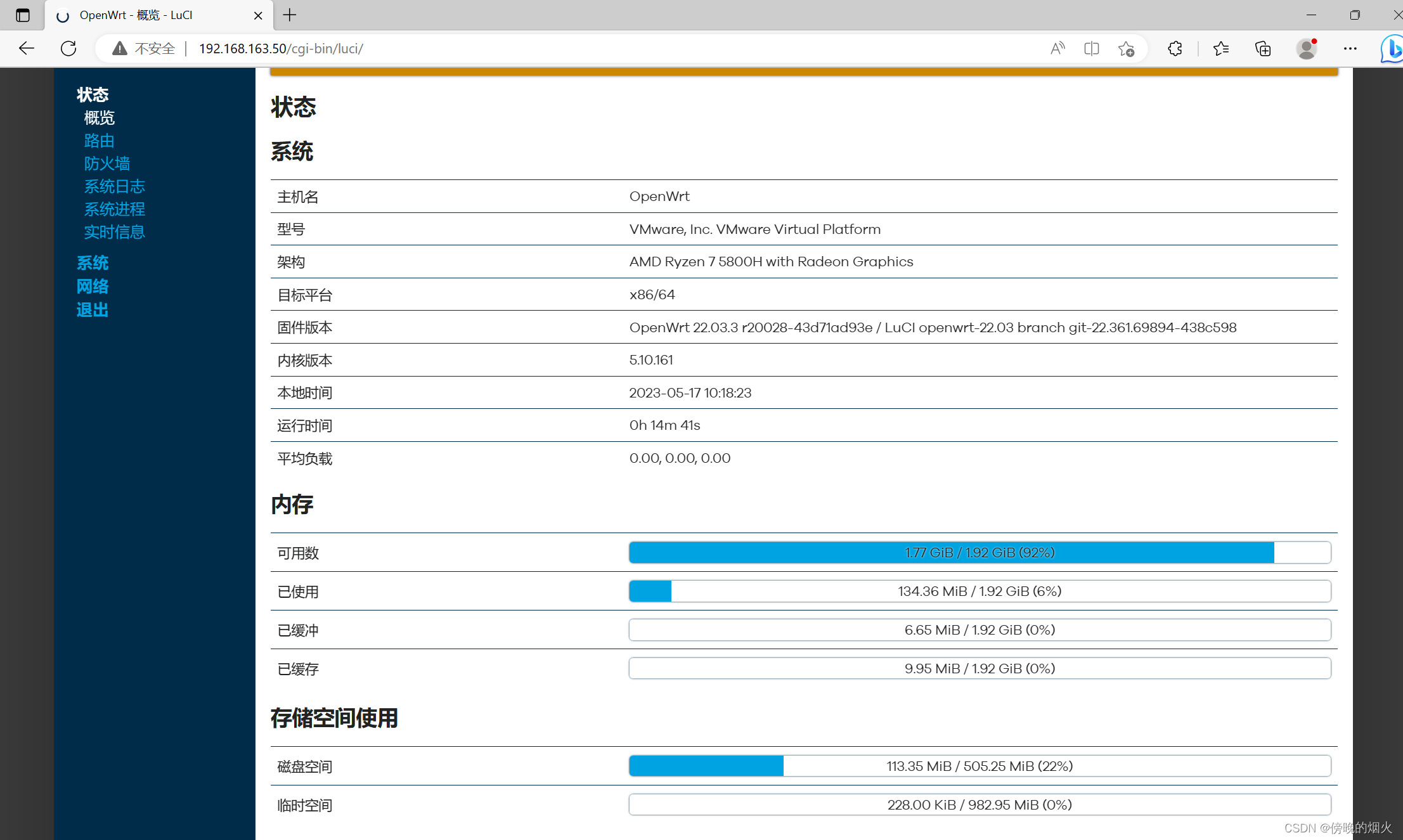Click the not-secure warning triangle icon

[x=119, y=48]
